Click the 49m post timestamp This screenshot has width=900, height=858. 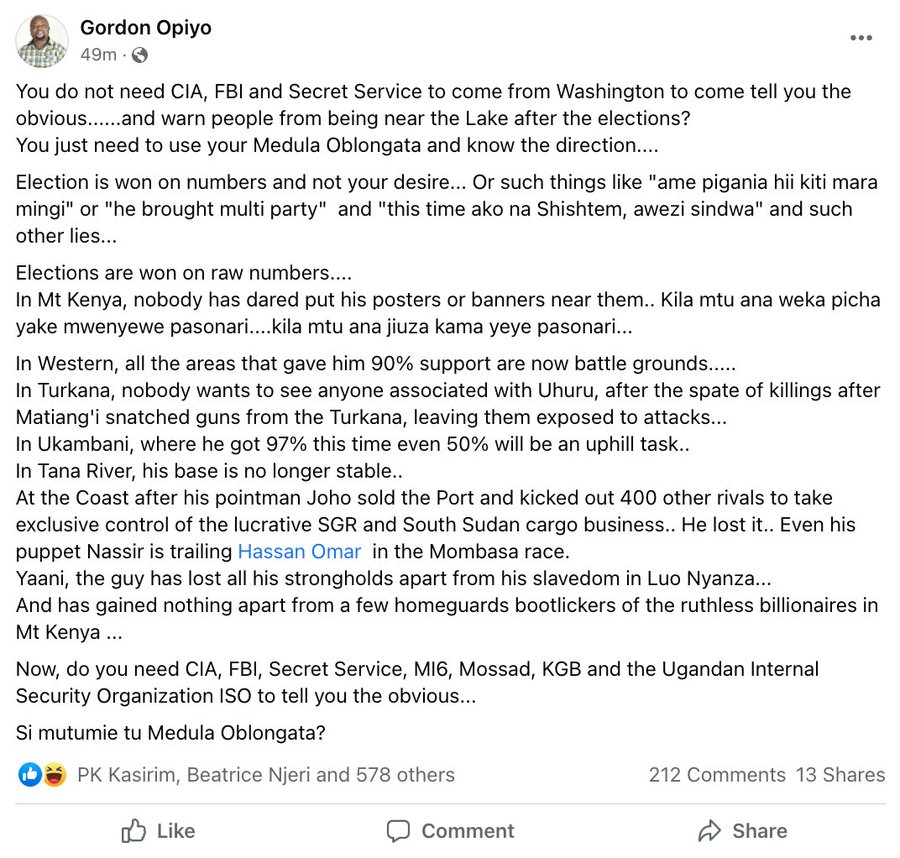click(98, 54)
